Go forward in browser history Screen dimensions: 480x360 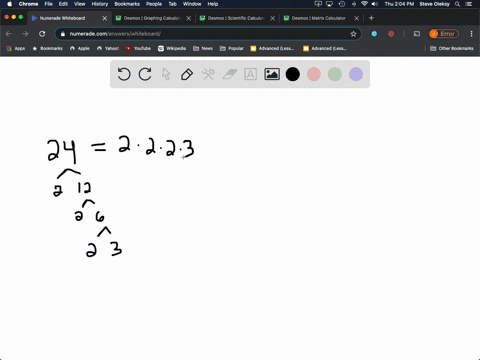[x=25, y=34]
